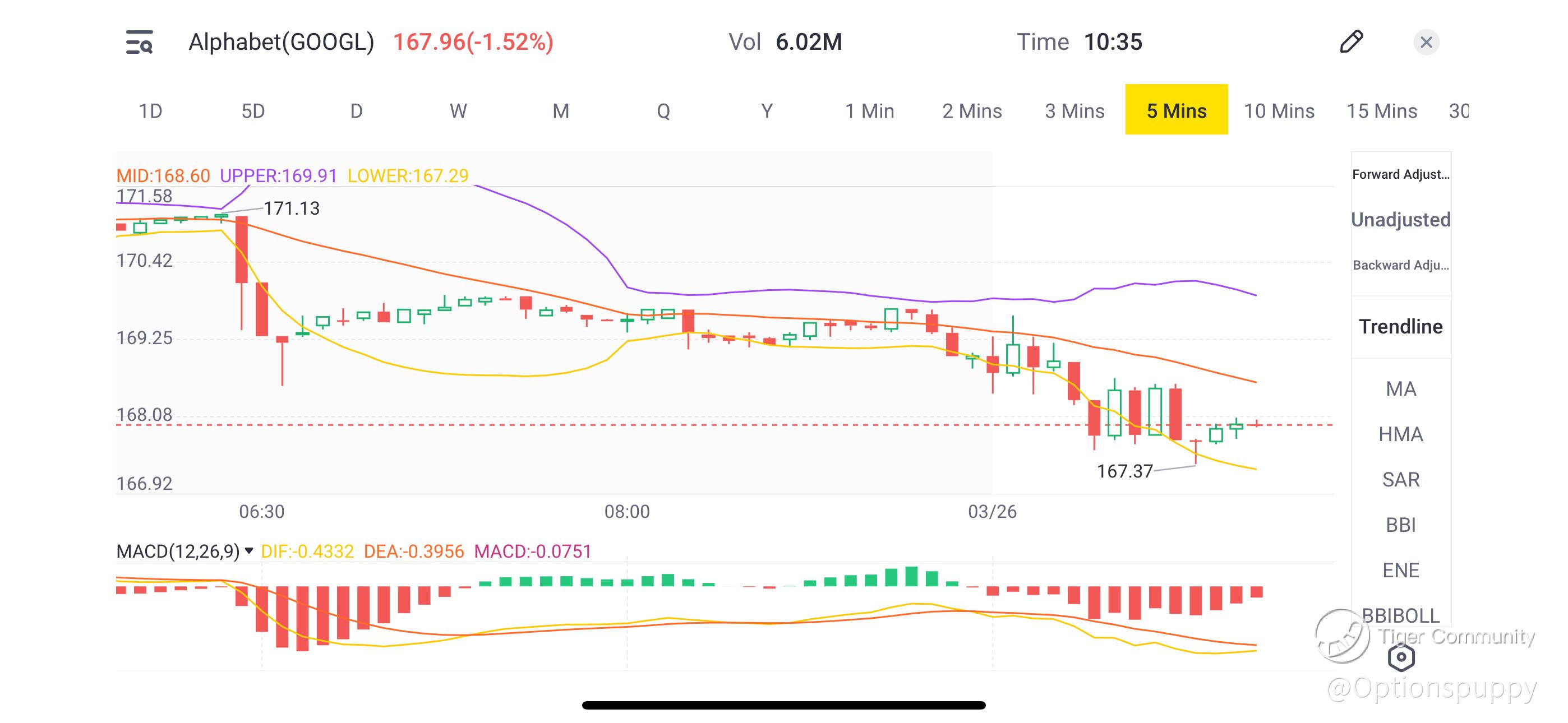The image size is (1568, 723).
Task: Close the chart with the X button
Action: pos(1426,42)
